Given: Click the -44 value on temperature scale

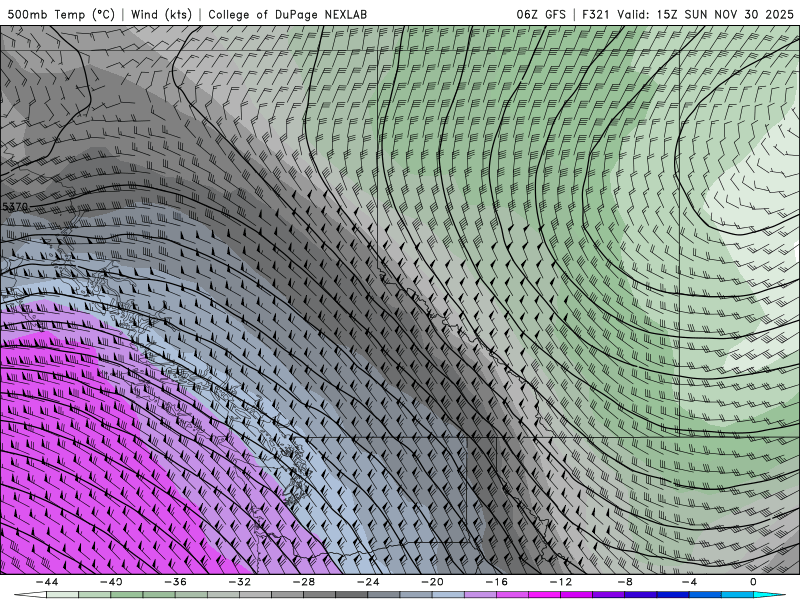Looking at the screenshot, I should (x=47, y=582).
